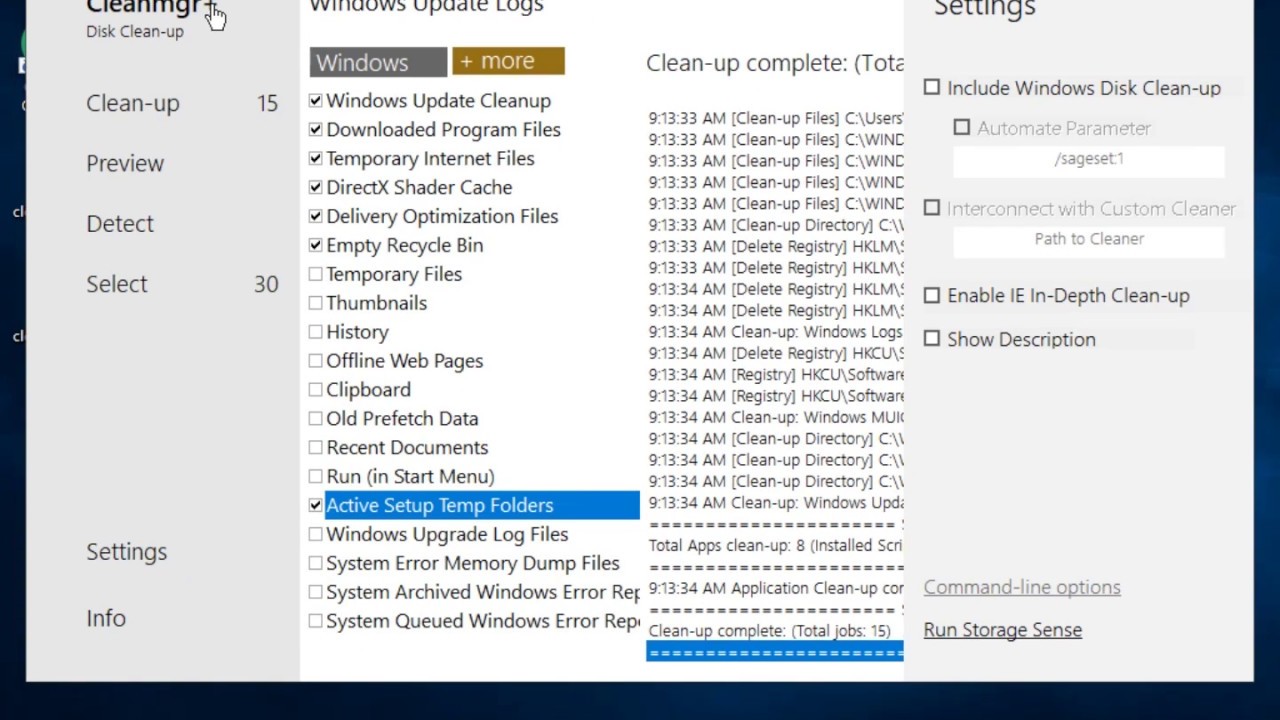
Task: Tick Enable IE In-Depth Clean-up
Action: (x=932, y=296)
